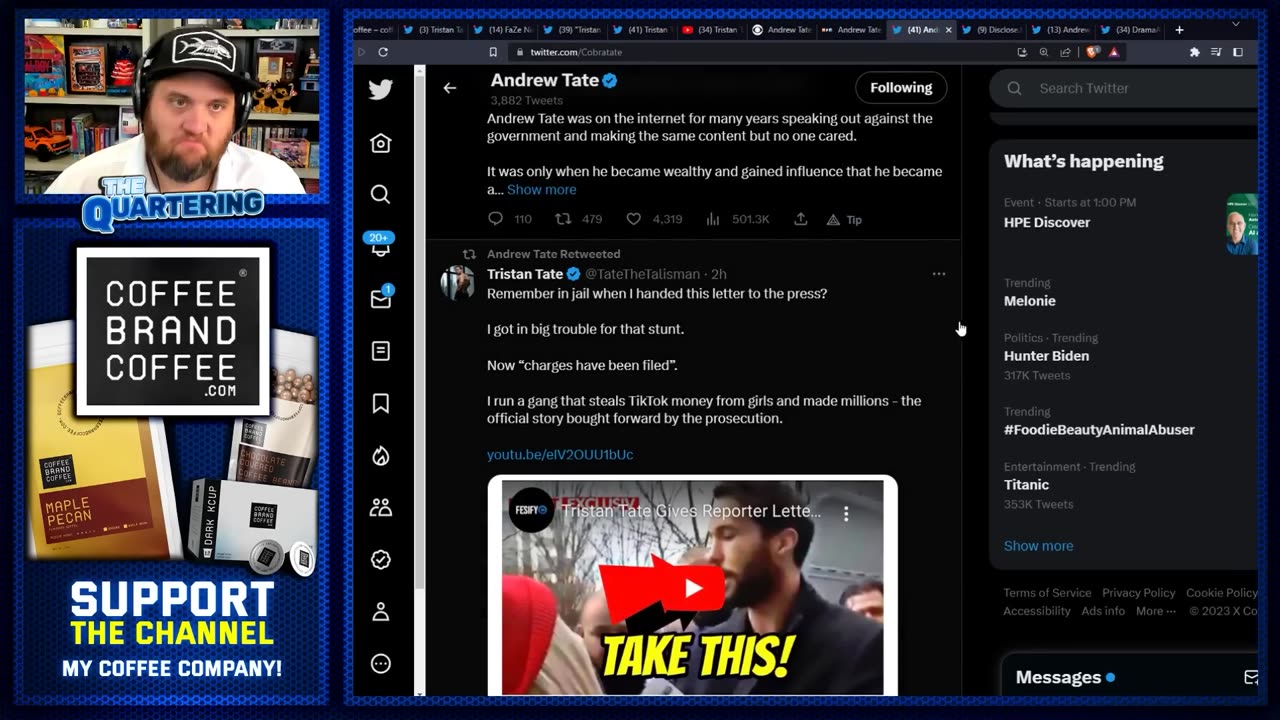The width and height of the screenshot is (1280, 720).
Task: Reply to the tweet with 110 replies
Action: click(x=495, y=219)
